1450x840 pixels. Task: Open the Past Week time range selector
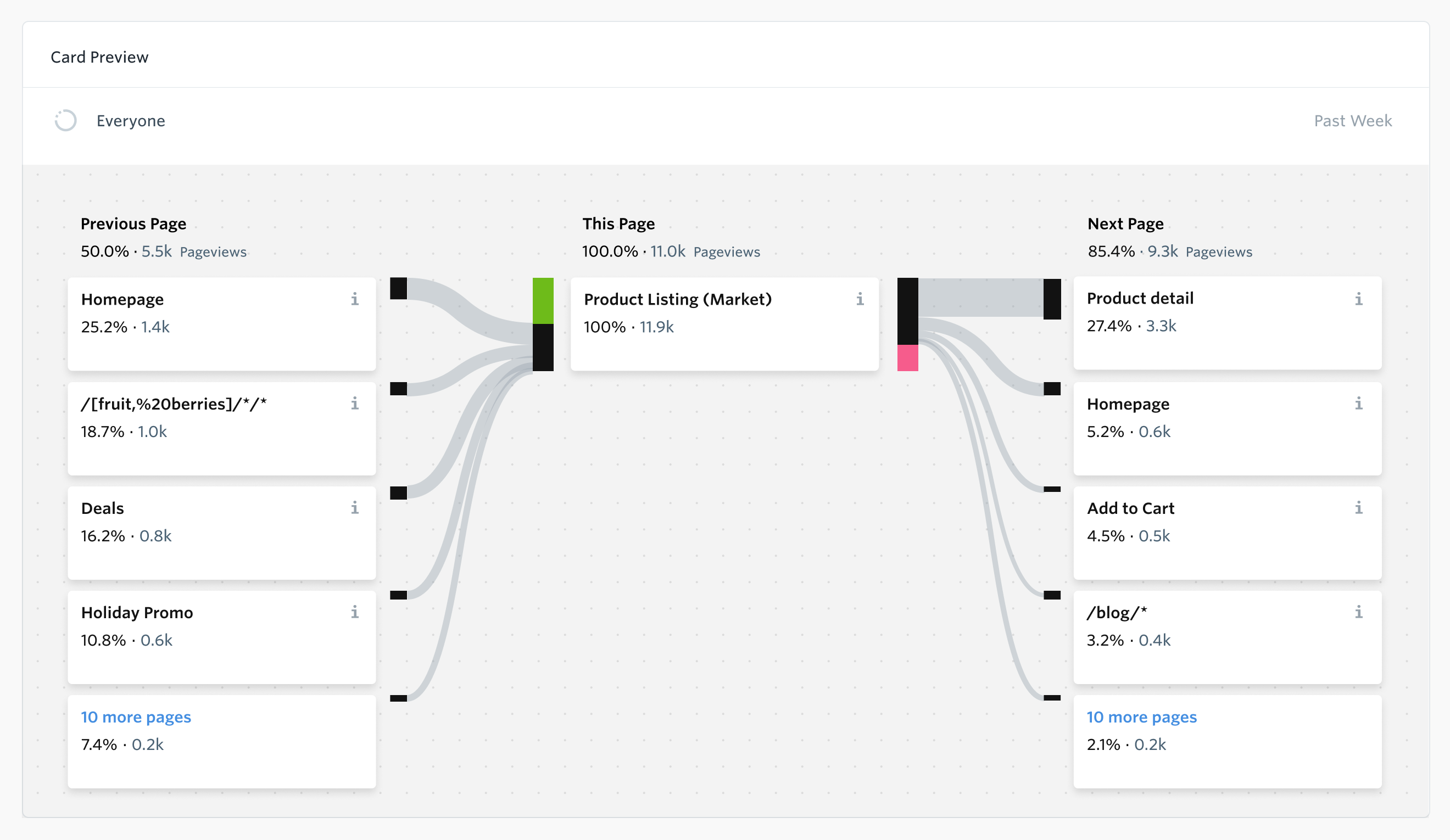point(1353,121)
